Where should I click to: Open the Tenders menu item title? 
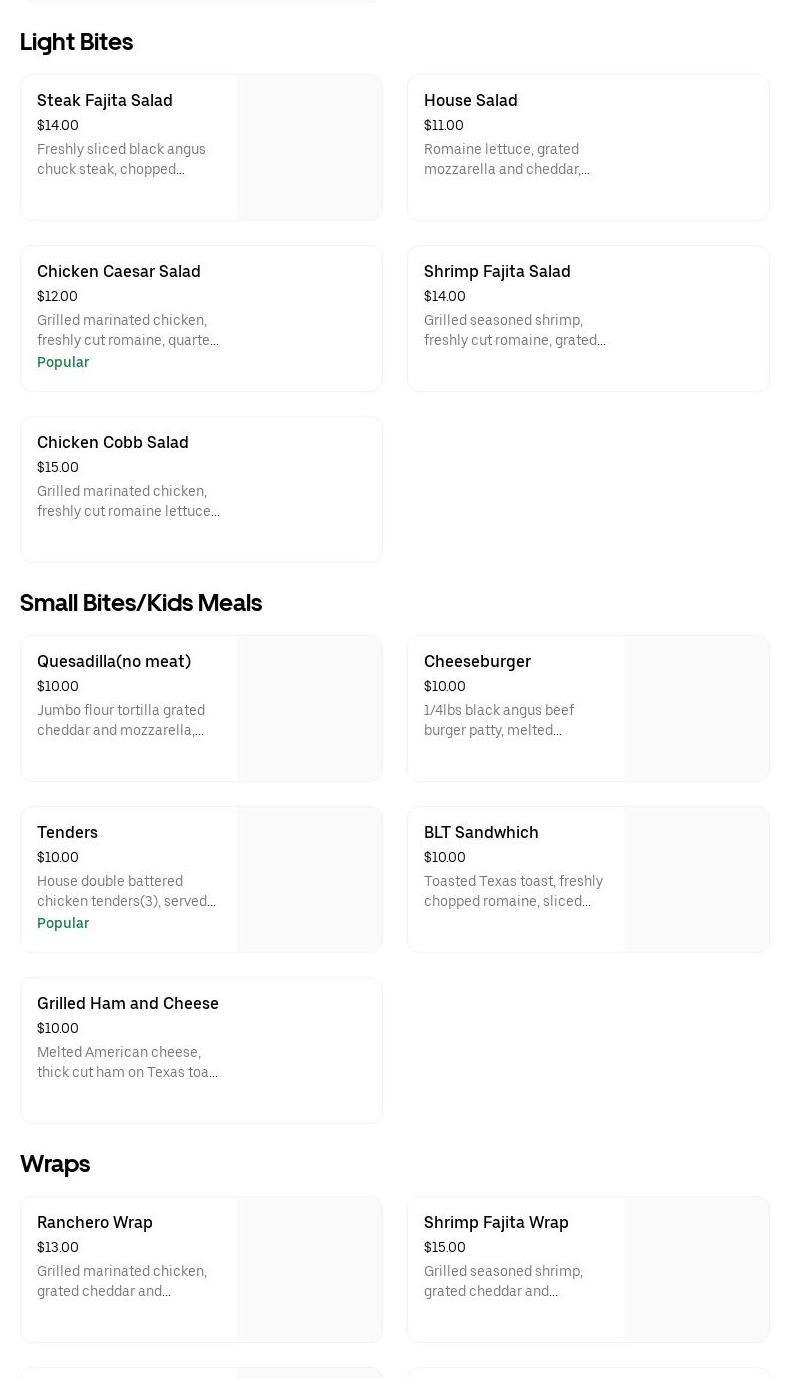coord(67,833)
